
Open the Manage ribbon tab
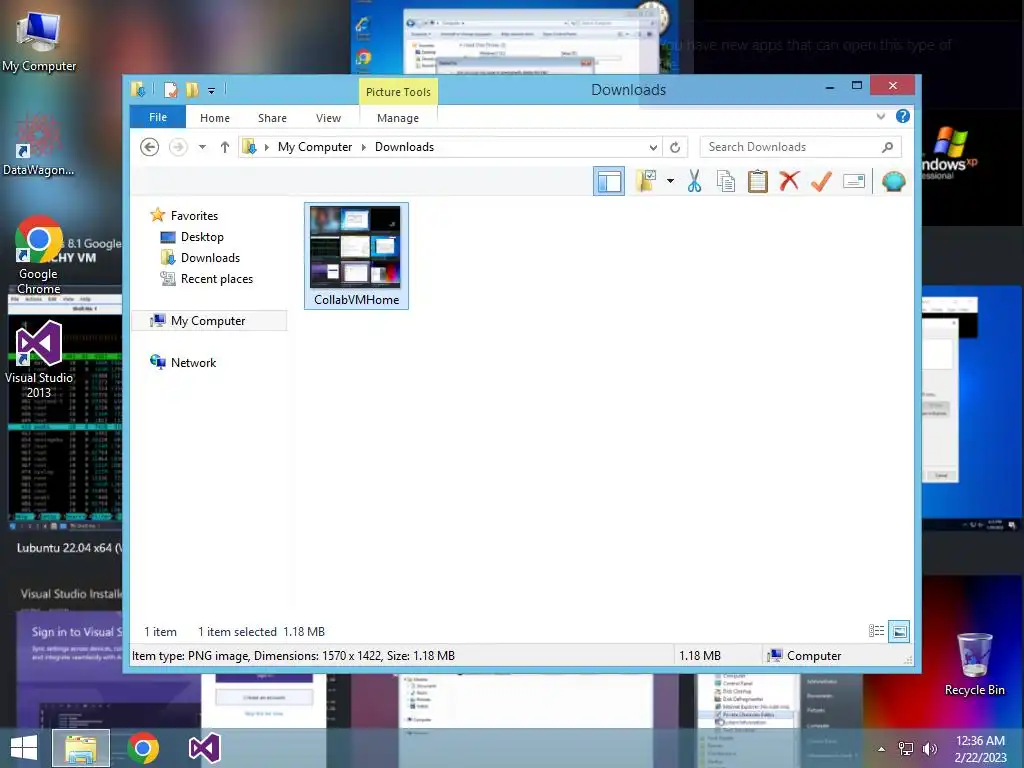click(x=398, y=118)
